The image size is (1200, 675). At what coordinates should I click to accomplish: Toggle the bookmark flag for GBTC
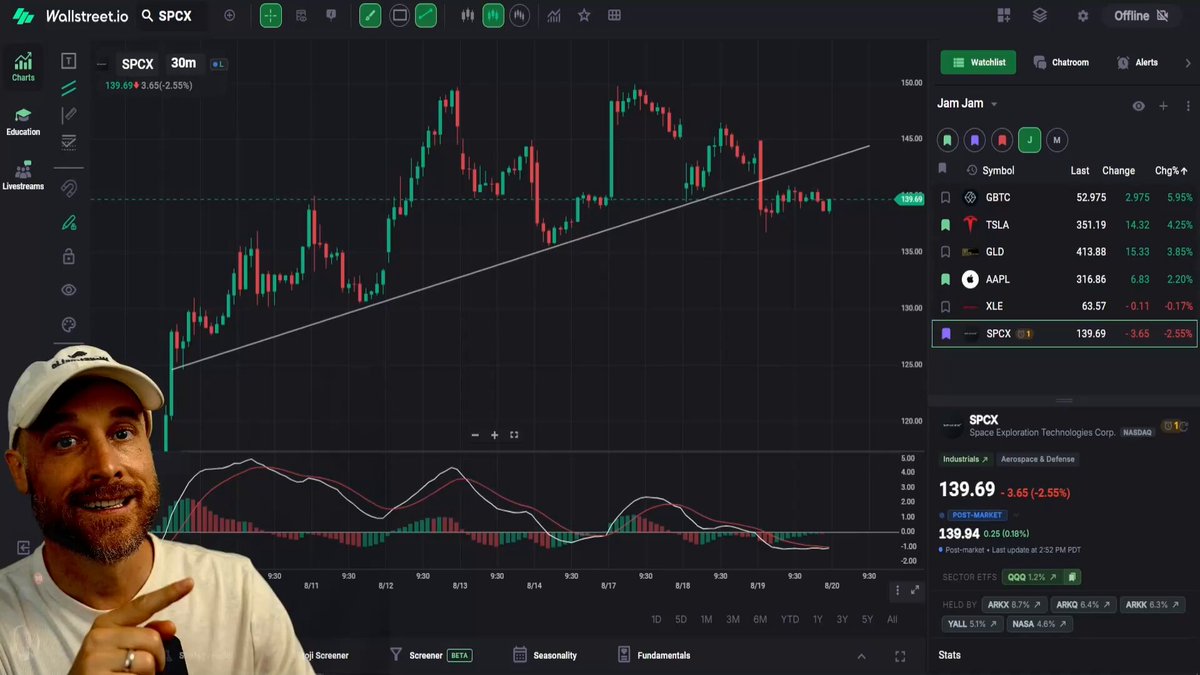coord(945,198)
